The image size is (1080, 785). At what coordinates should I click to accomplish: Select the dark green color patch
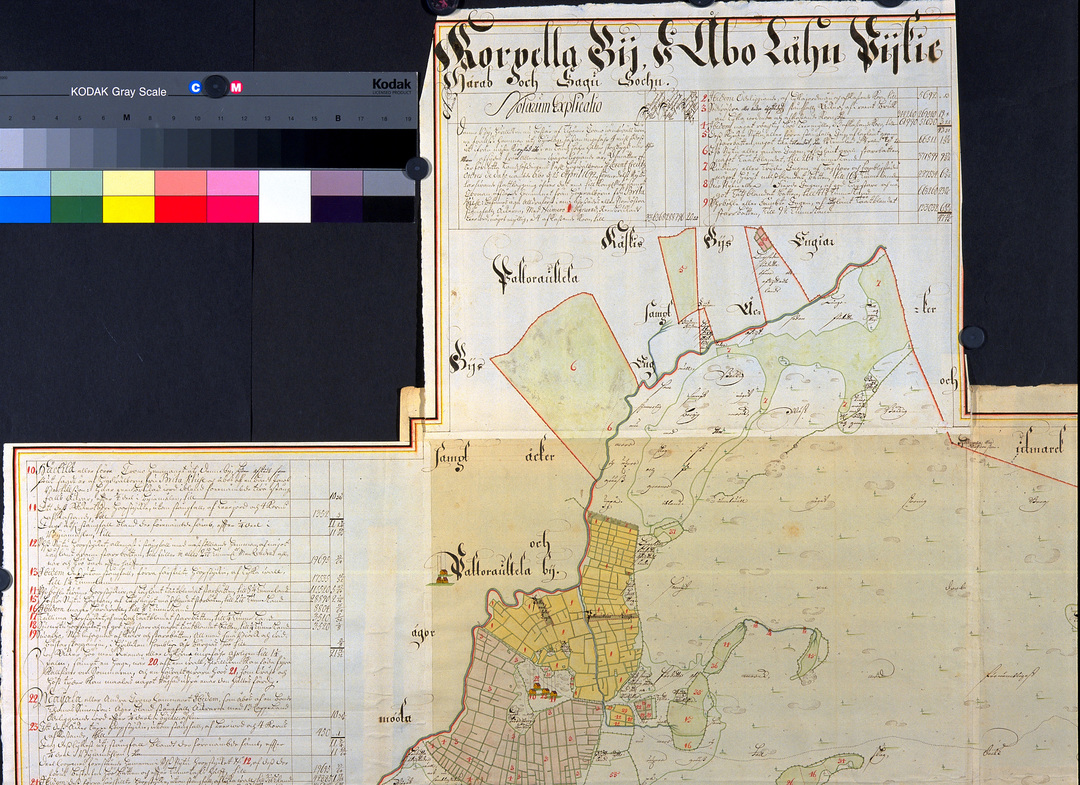click(76, 209)
